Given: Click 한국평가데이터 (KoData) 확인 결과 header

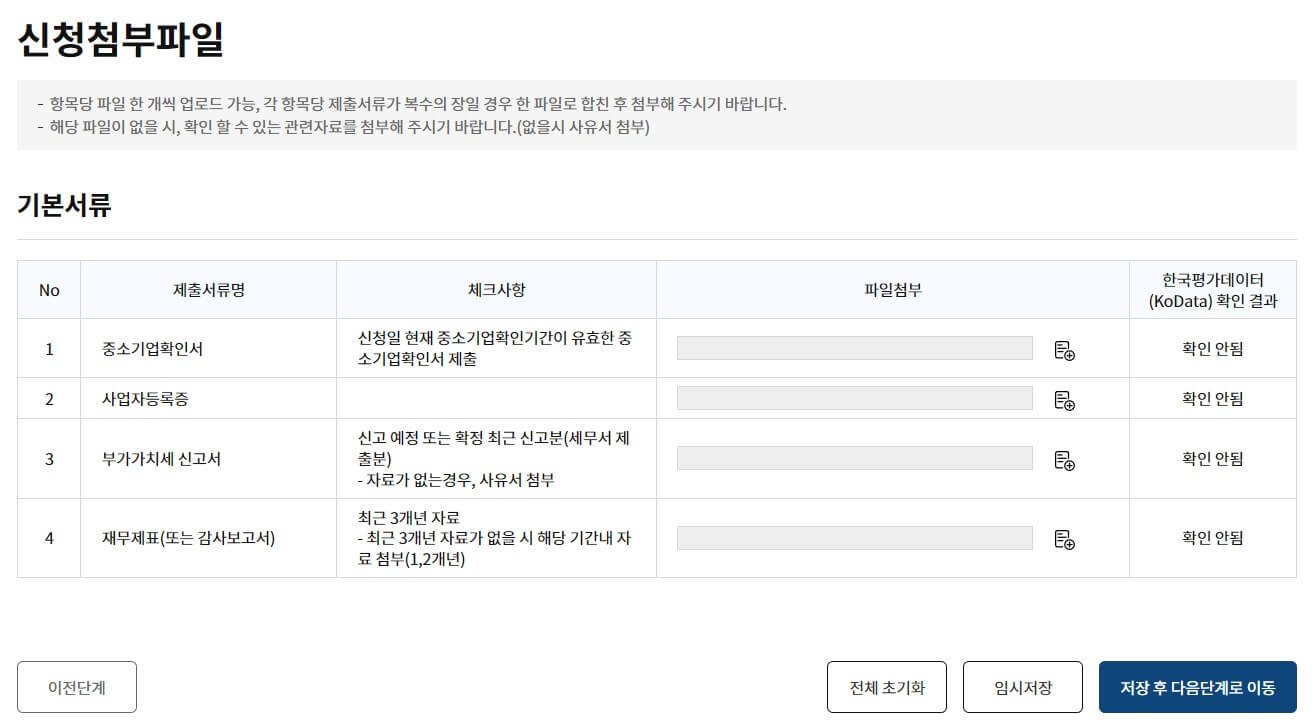Looking at the screenshot, I should click(1213, 290).
